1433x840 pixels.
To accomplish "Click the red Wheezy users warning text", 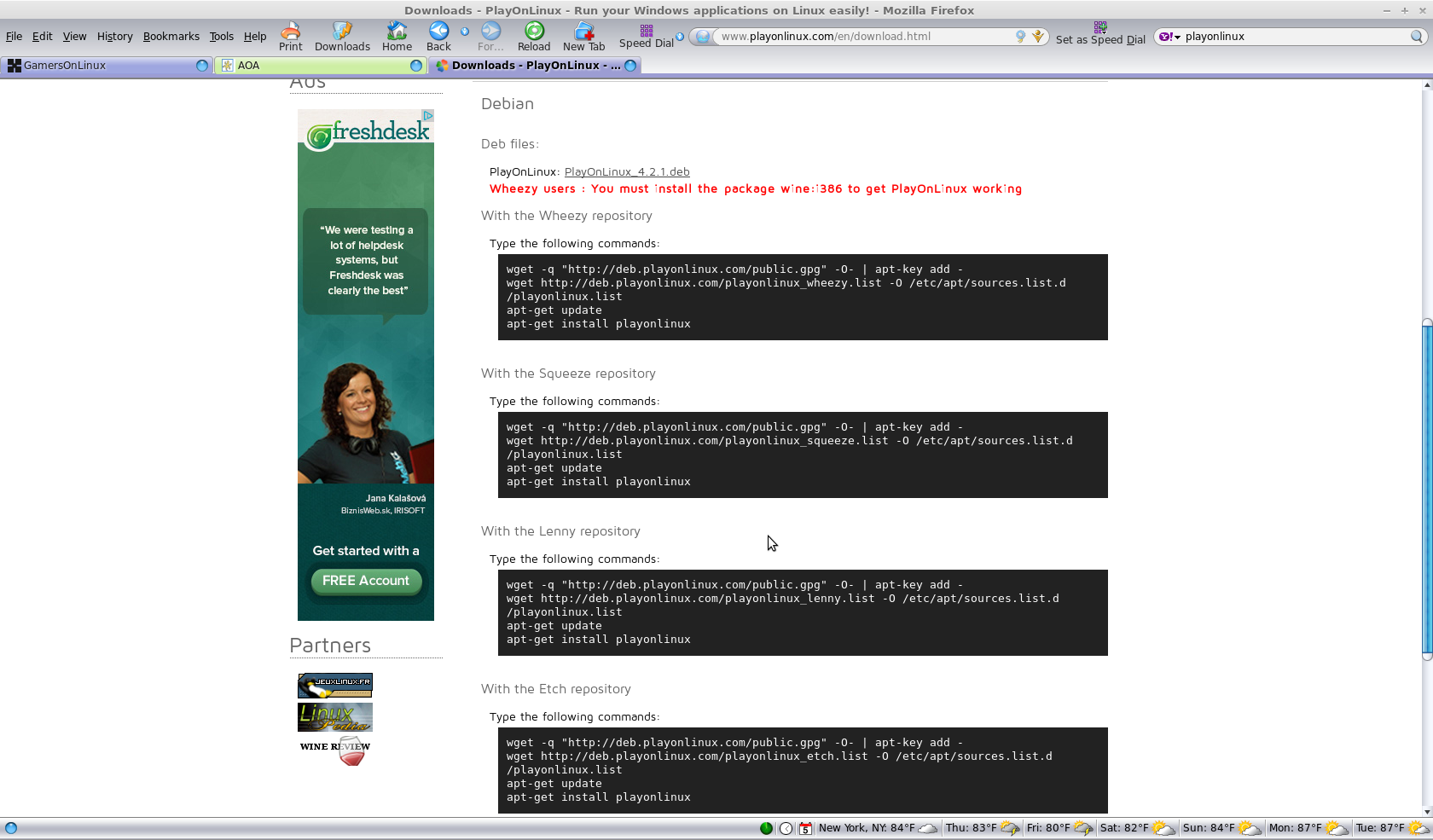I will (x=756, y=189).
